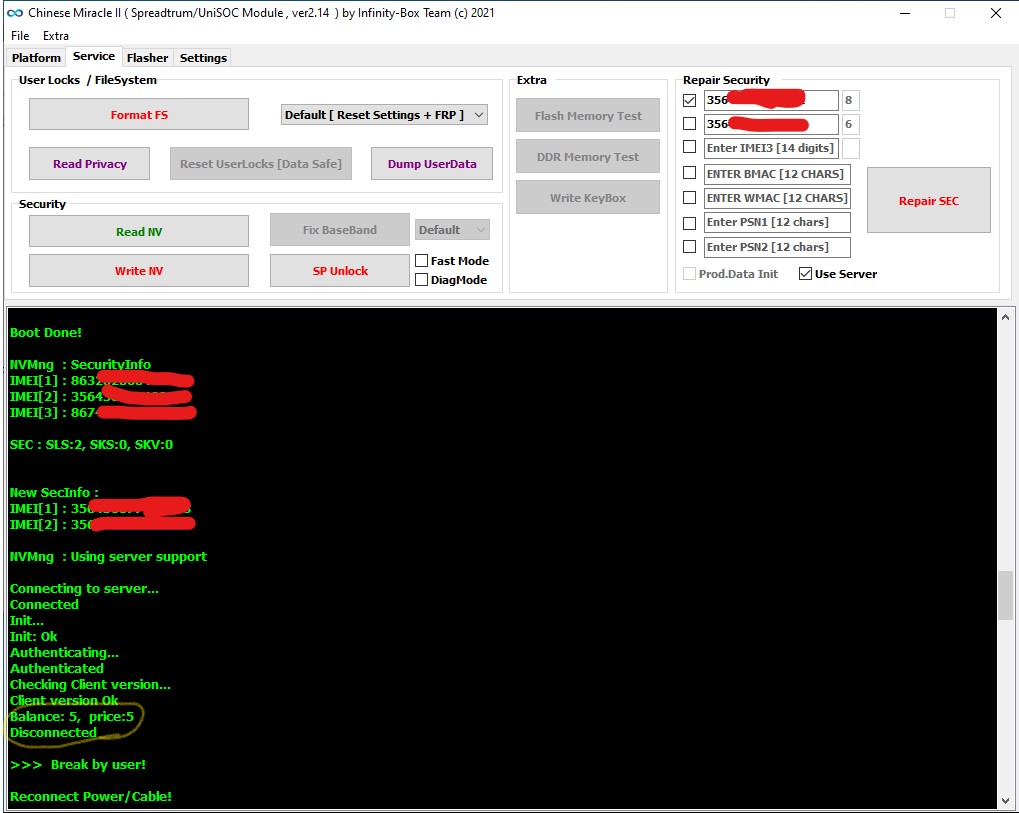Click the Enter IMEI3 [14 digits] field

click(x=771, y=148)
